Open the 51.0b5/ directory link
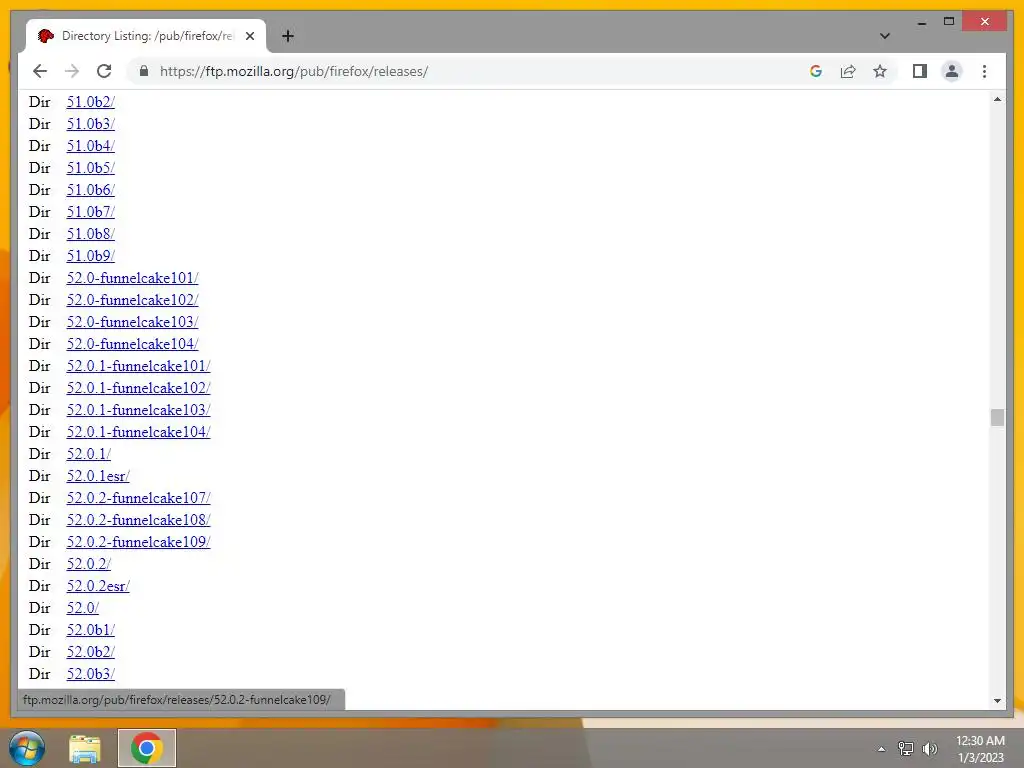The image size is (1024, 768). 90,168
